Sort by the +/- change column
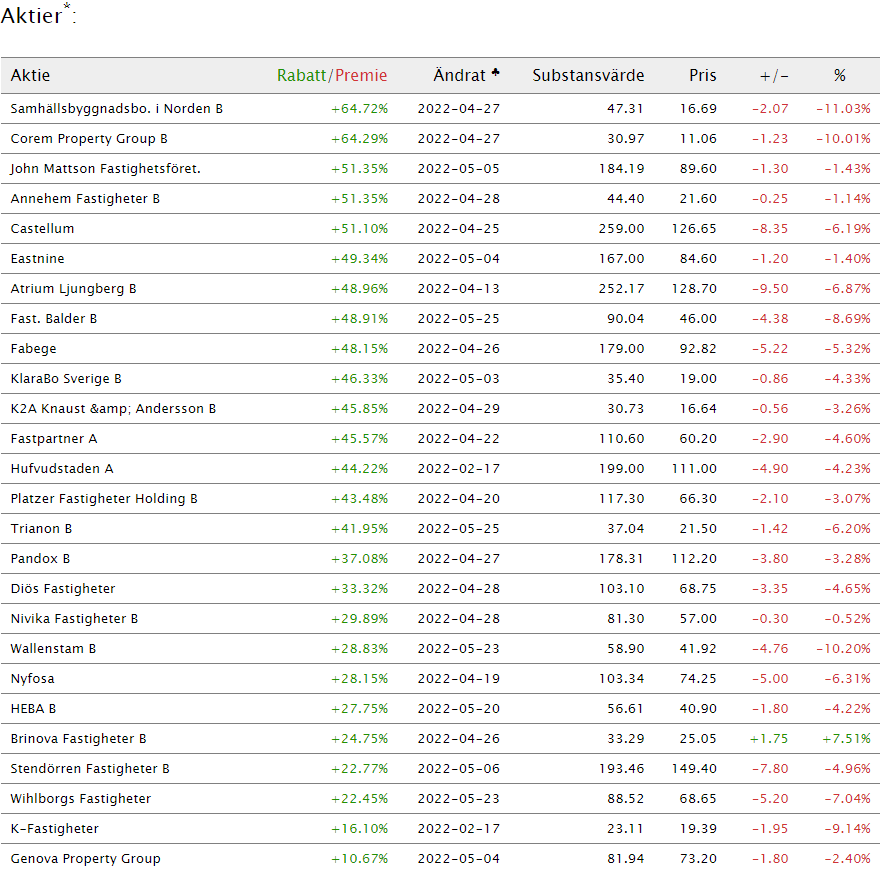Screen dimensions: 880x872 click(x=774, y=76)
